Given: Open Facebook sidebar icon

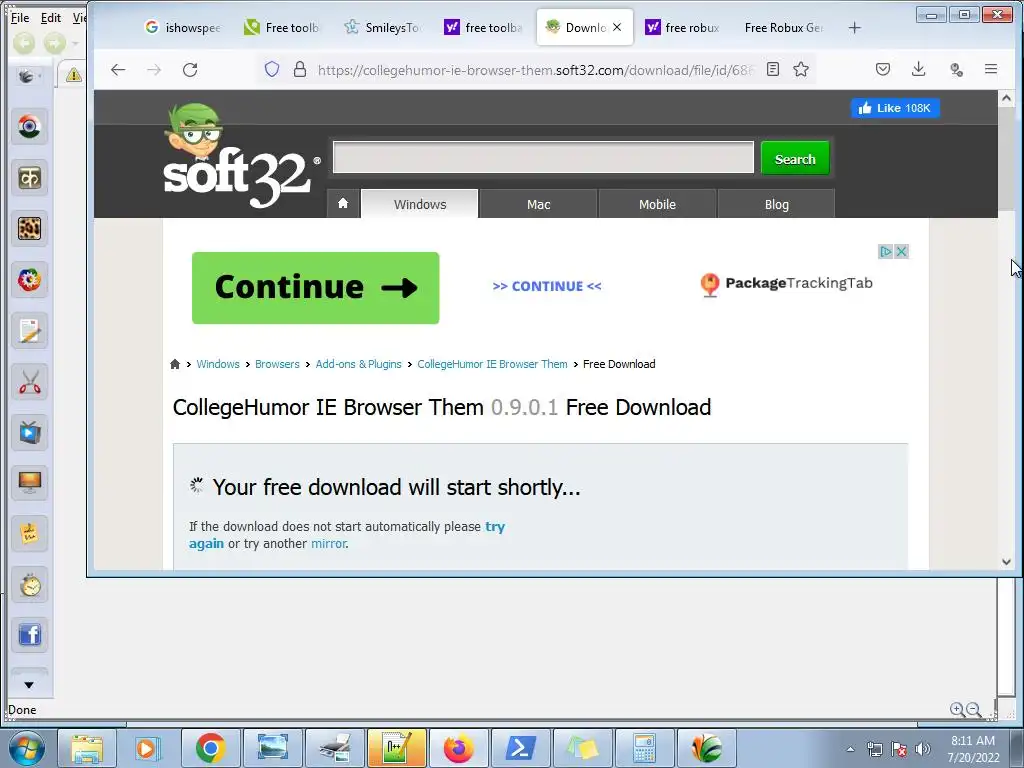Looking at the screenshot, I should tap(29, 635).
